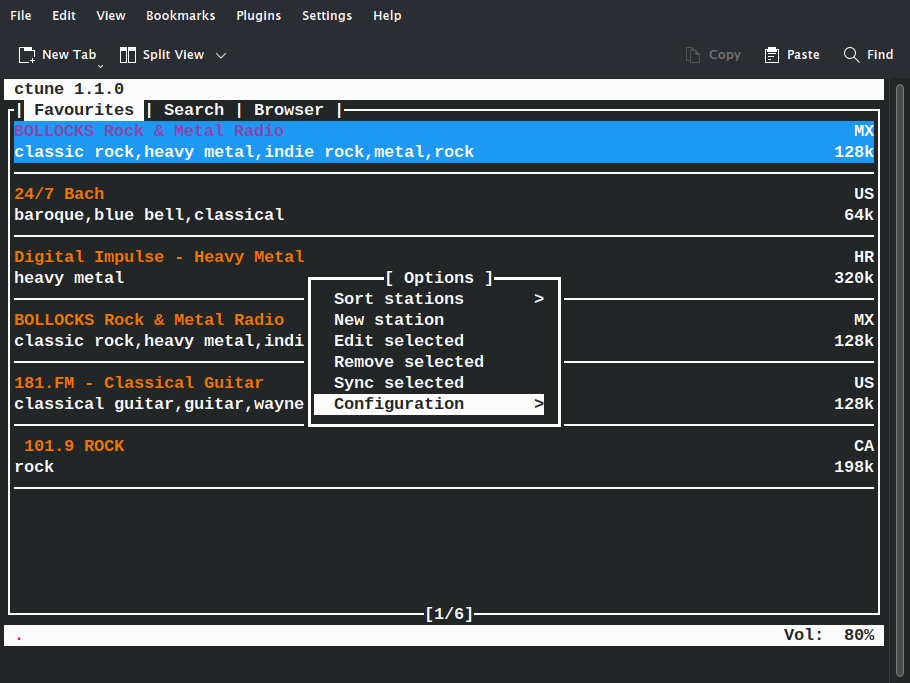
Task: Click the 'rock' tag under 101.9 ROCK
Action: click(x=34, y=467)
